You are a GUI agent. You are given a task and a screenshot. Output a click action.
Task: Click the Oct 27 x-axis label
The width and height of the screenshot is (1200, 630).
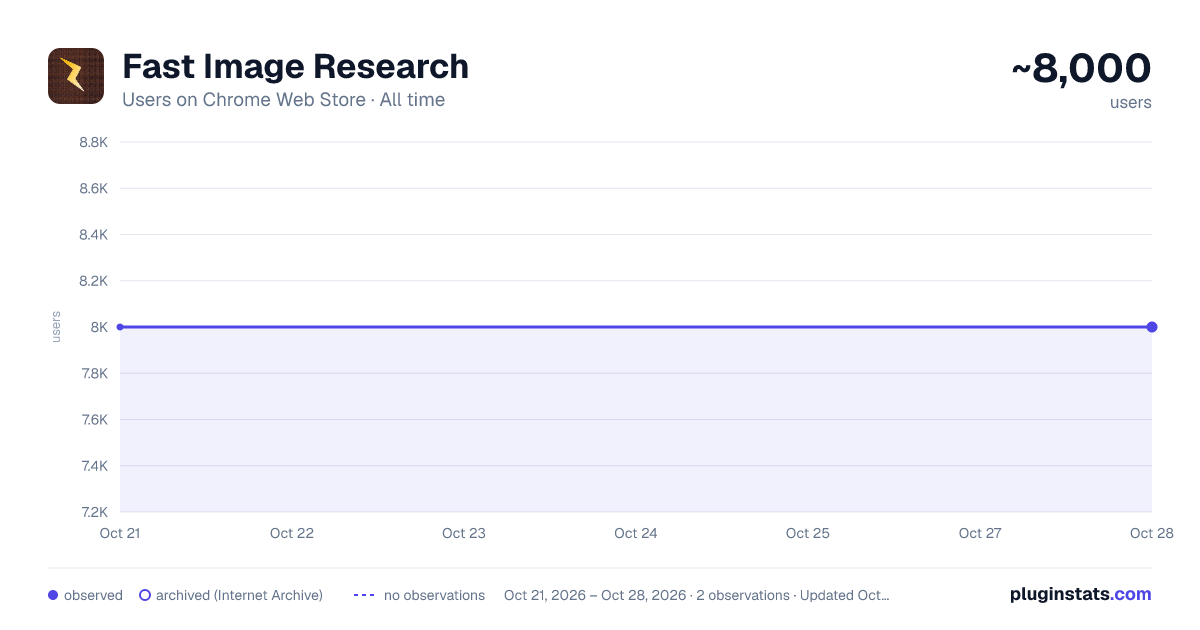pos(980,533)
